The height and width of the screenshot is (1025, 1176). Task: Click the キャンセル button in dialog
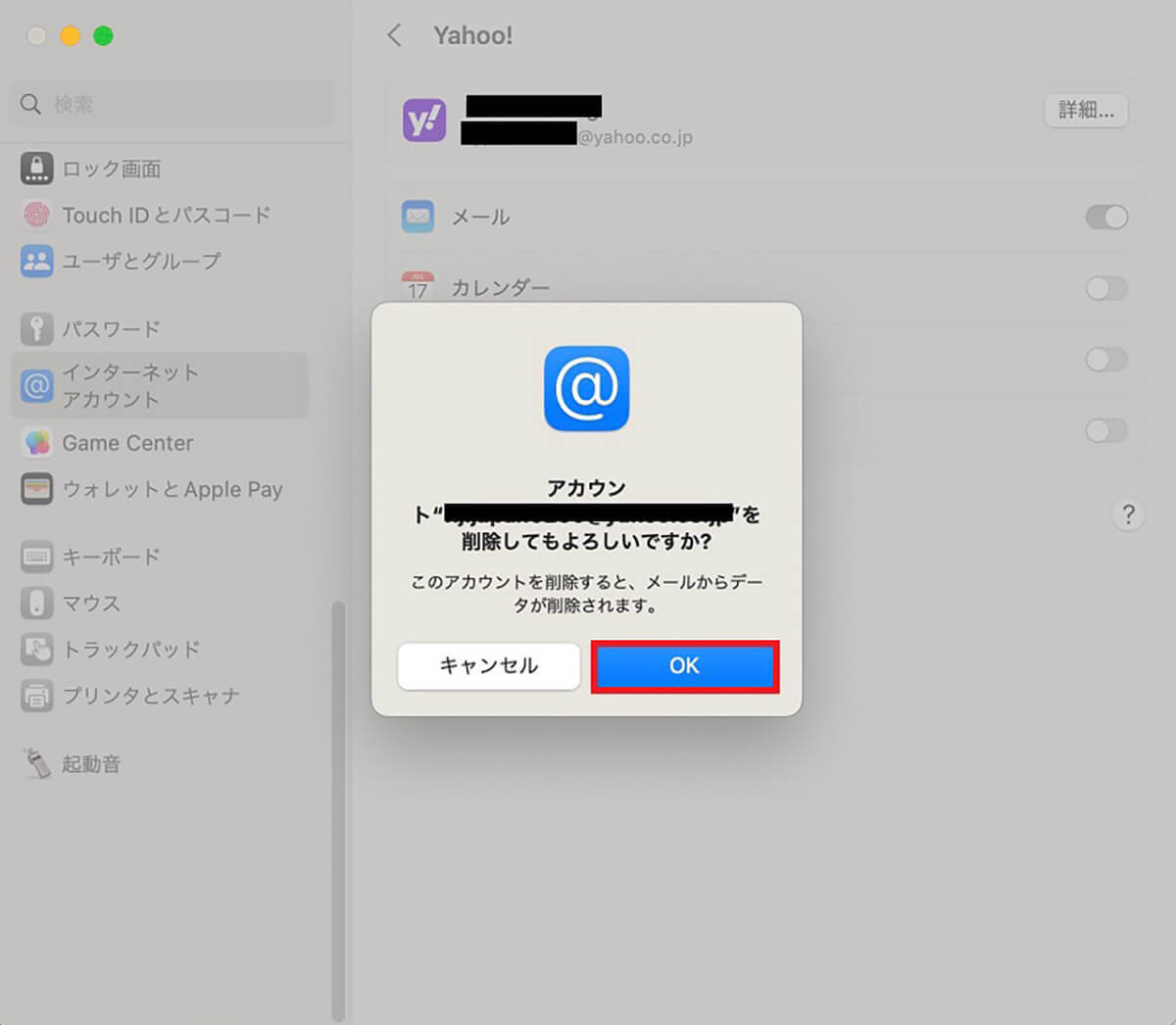[489, 666]
